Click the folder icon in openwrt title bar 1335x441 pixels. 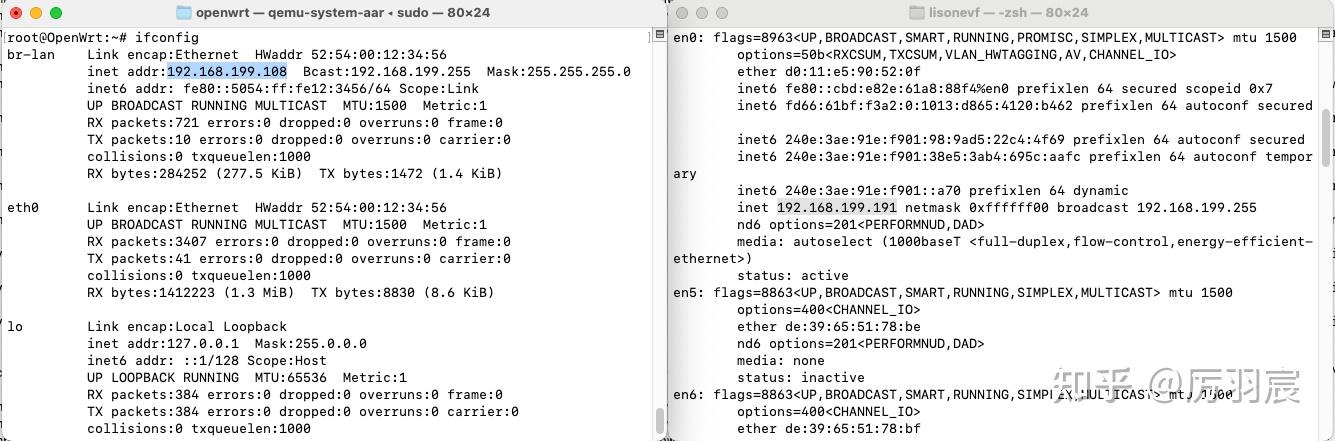[183, 13]
